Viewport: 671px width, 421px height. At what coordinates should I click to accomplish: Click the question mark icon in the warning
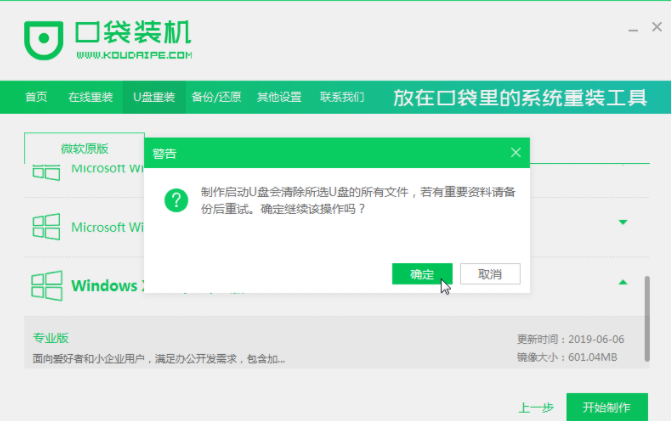(176, 200)
